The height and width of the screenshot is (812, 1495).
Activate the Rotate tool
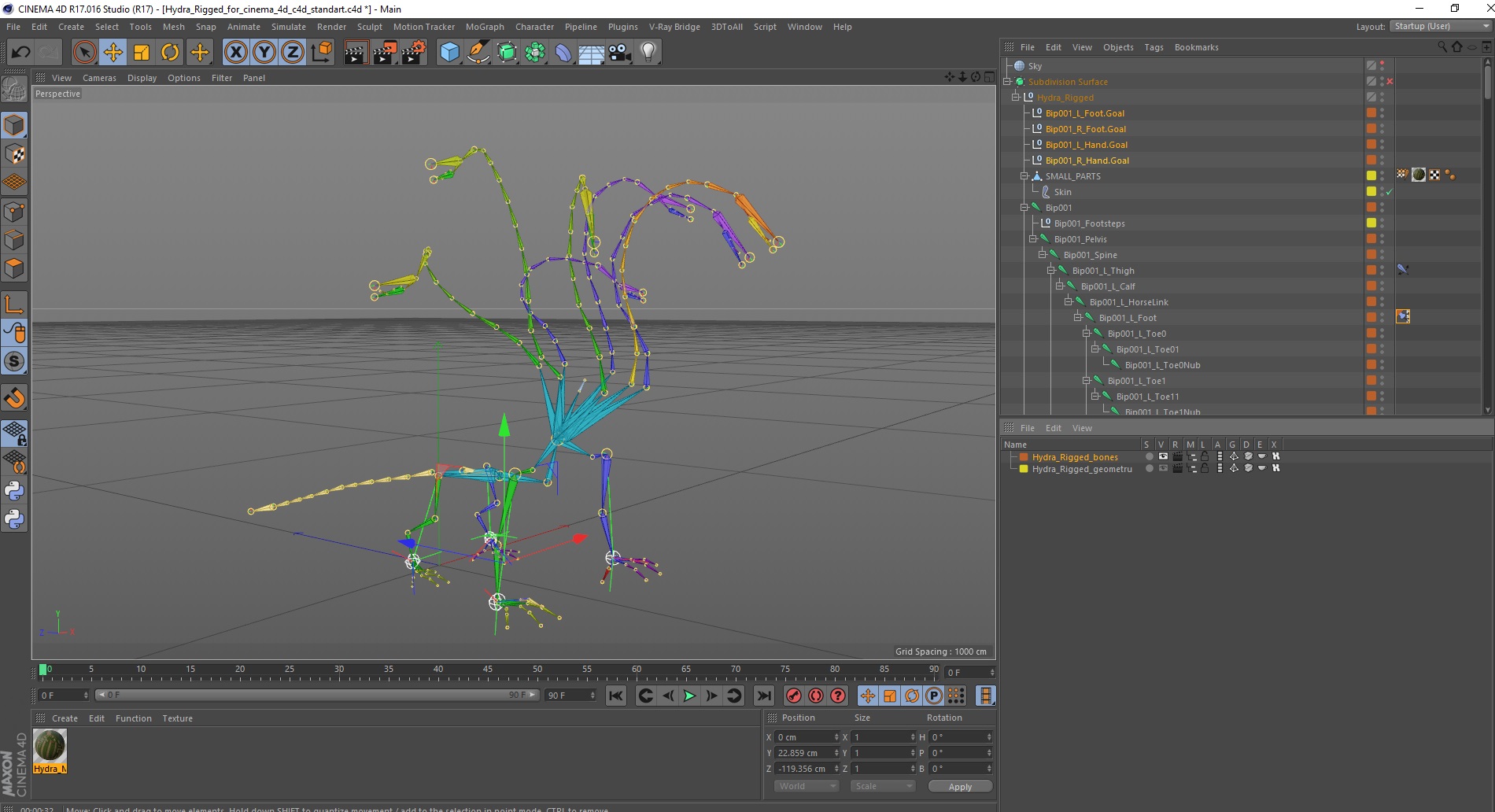pos(170,53)
